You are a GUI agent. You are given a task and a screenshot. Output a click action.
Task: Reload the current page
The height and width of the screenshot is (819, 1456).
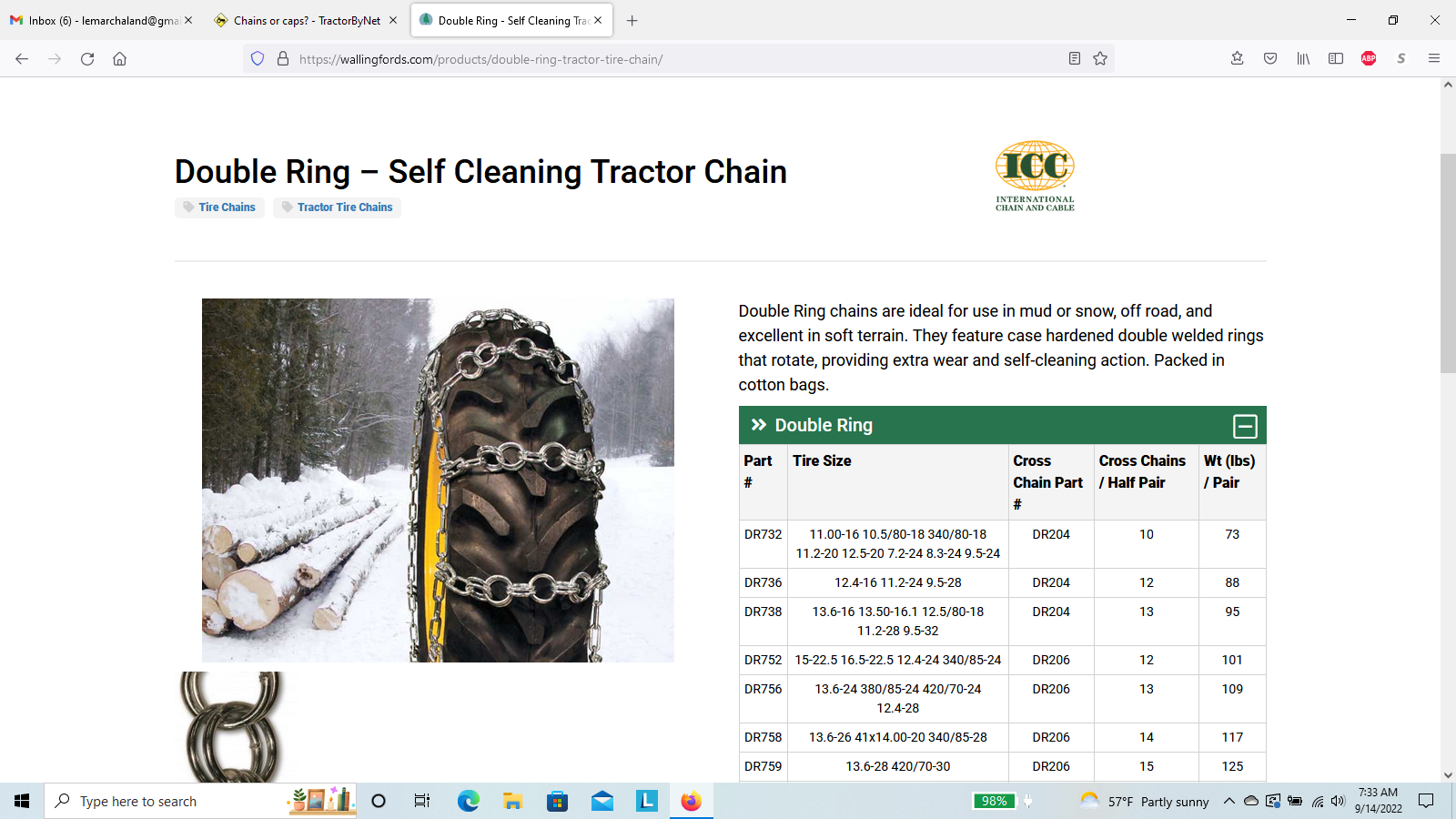[87, 59]
